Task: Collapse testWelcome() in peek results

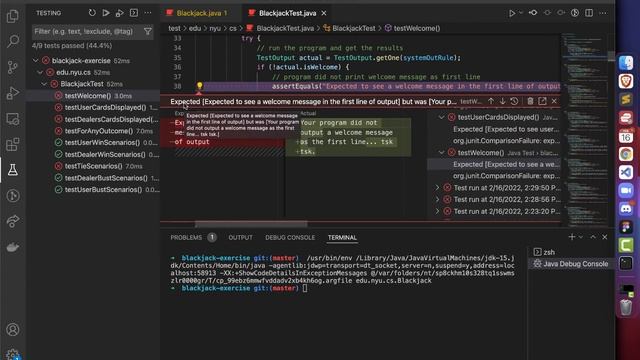Action: [x=441, y=153]
